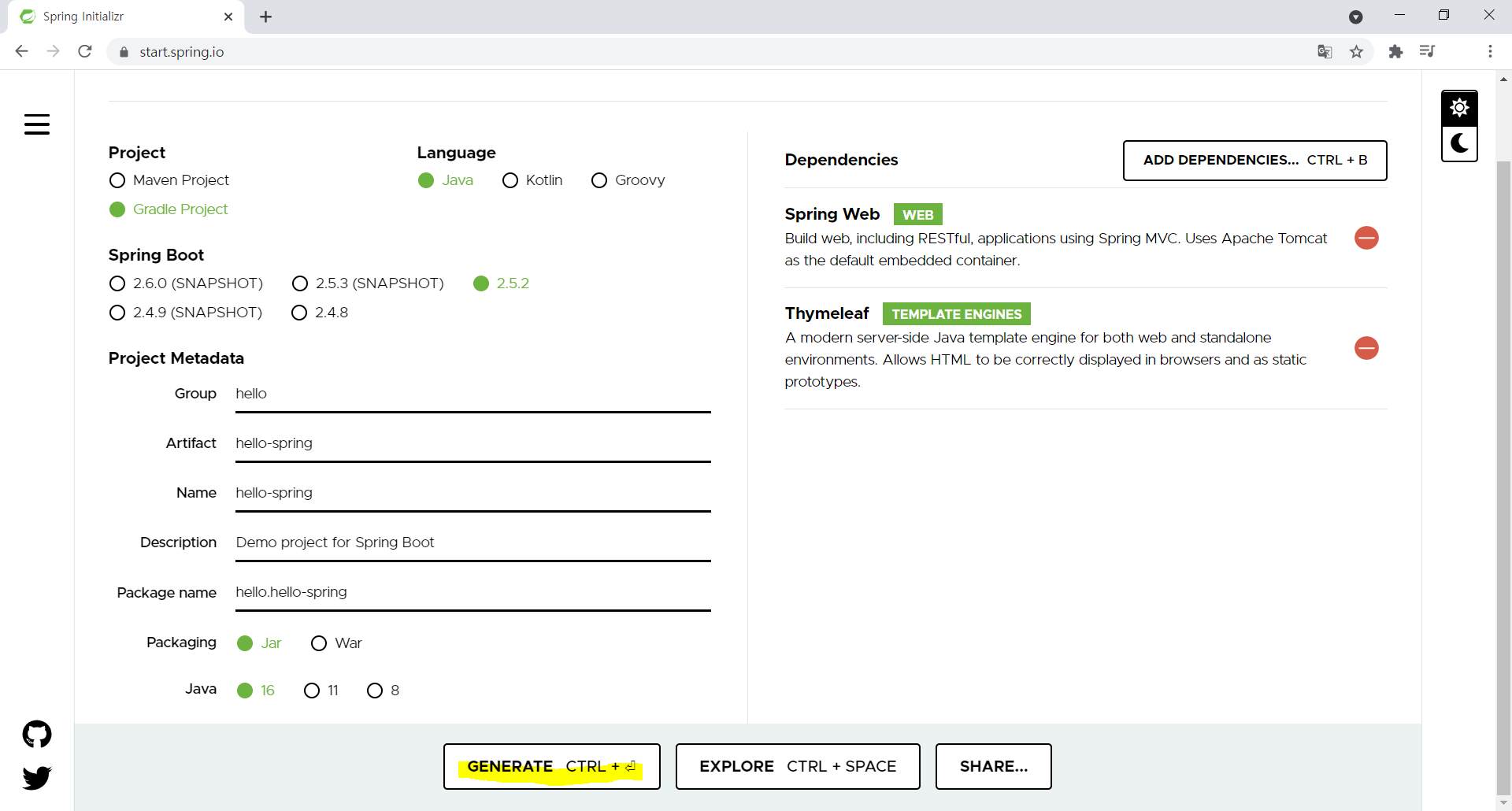Click the Generate button
This screenshot has width=1512, height=811.
coord(551,766)
